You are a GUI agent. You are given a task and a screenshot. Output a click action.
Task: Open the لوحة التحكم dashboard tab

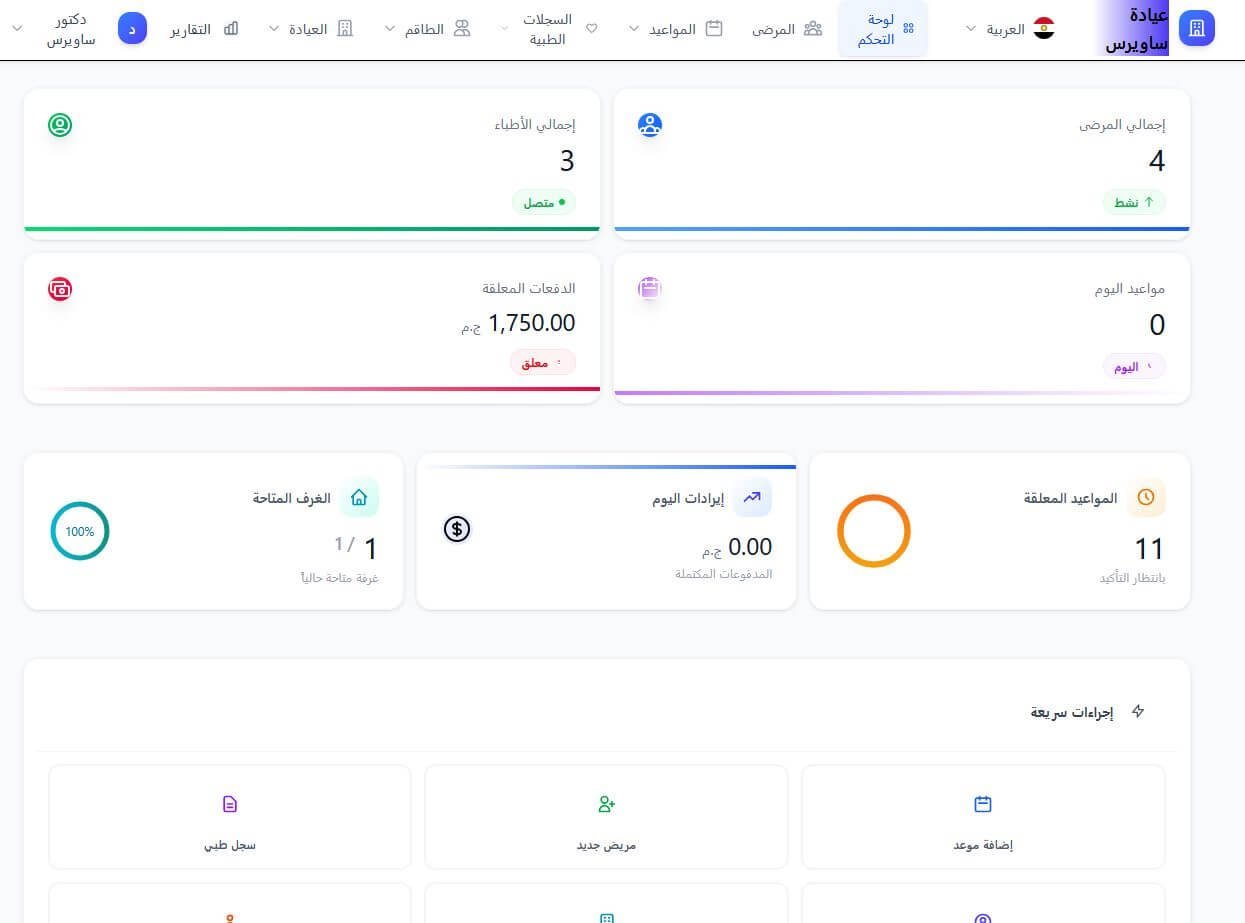pos(882,29)
